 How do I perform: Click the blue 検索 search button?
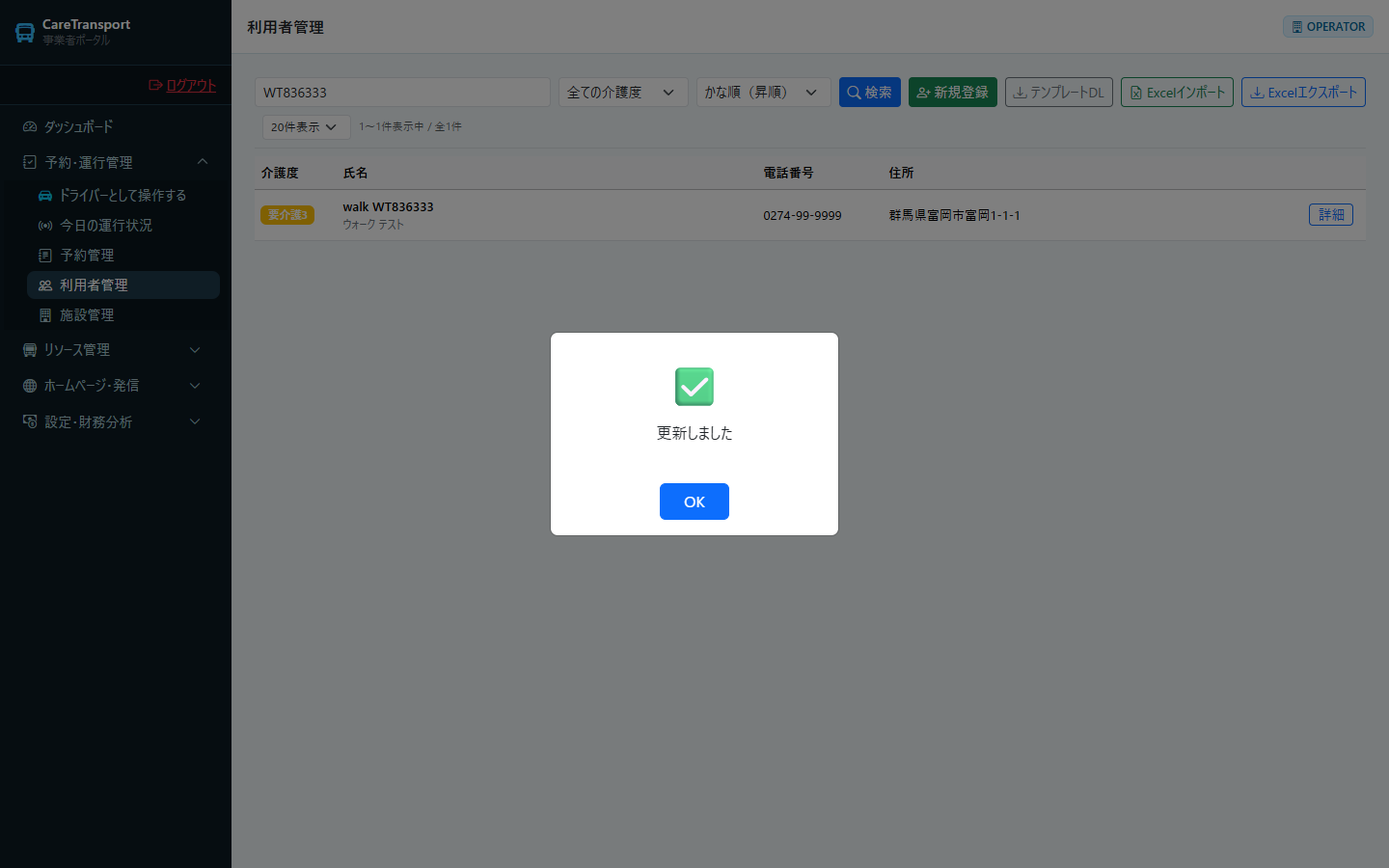870,93
